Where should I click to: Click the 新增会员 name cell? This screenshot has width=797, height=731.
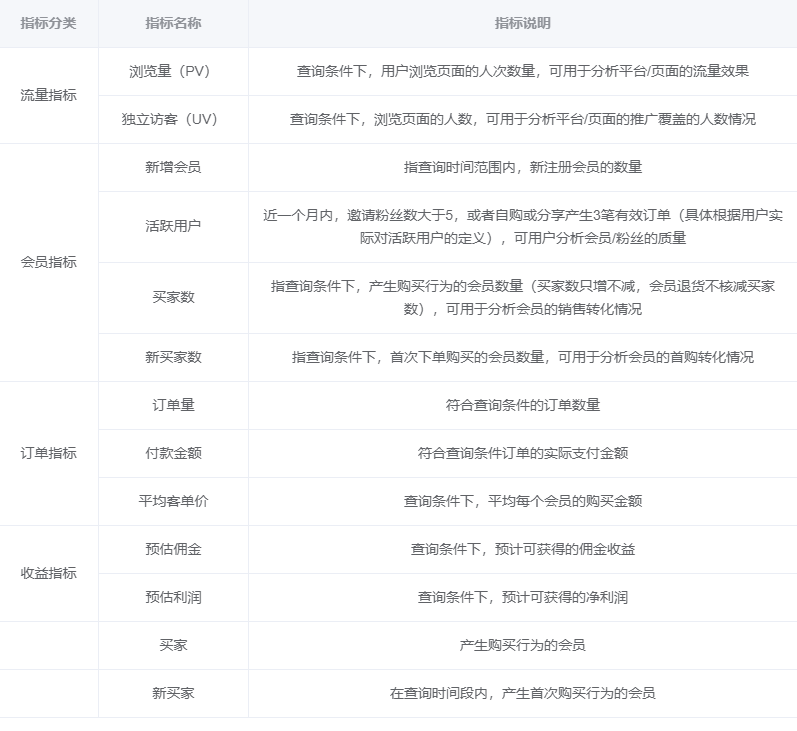[x=173, y=167]
